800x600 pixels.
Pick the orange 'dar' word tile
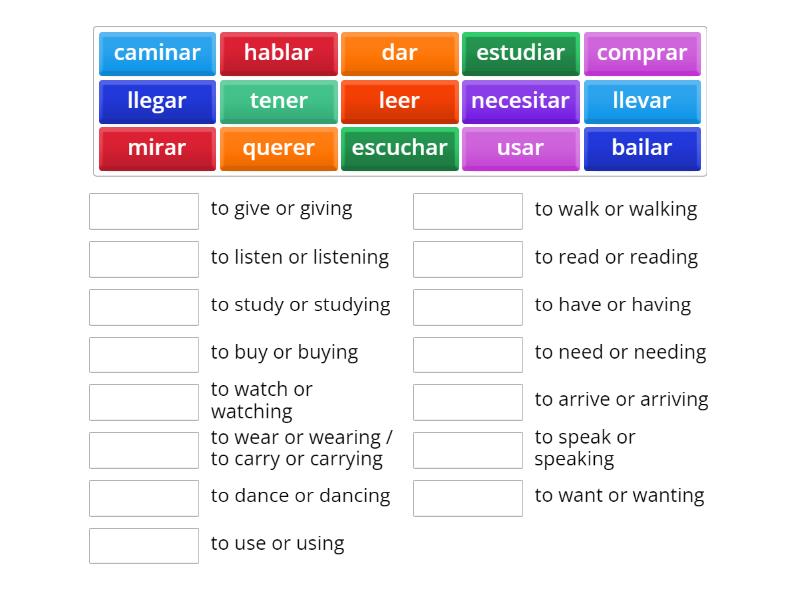[399, 53]
